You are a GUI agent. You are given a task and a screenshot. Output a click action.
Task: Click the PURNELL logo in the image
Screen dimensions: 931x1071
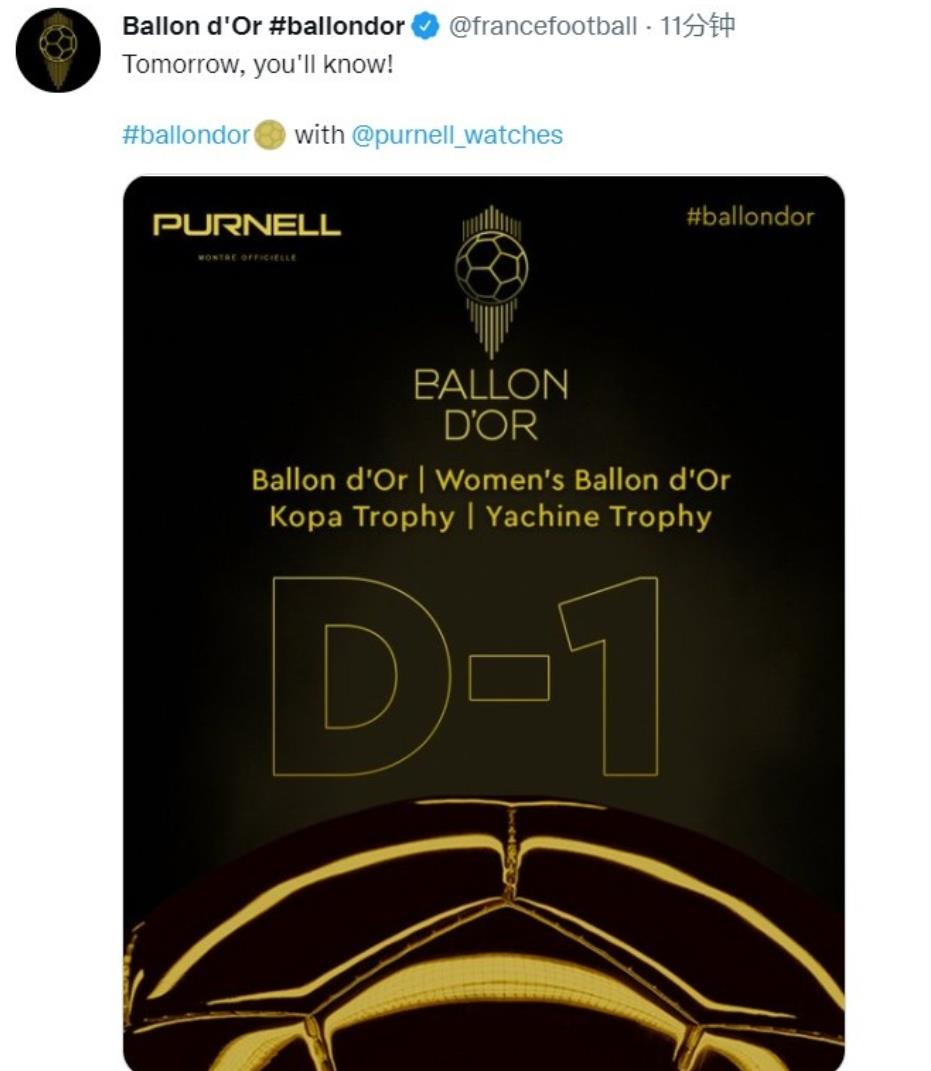tap(247, 225)
